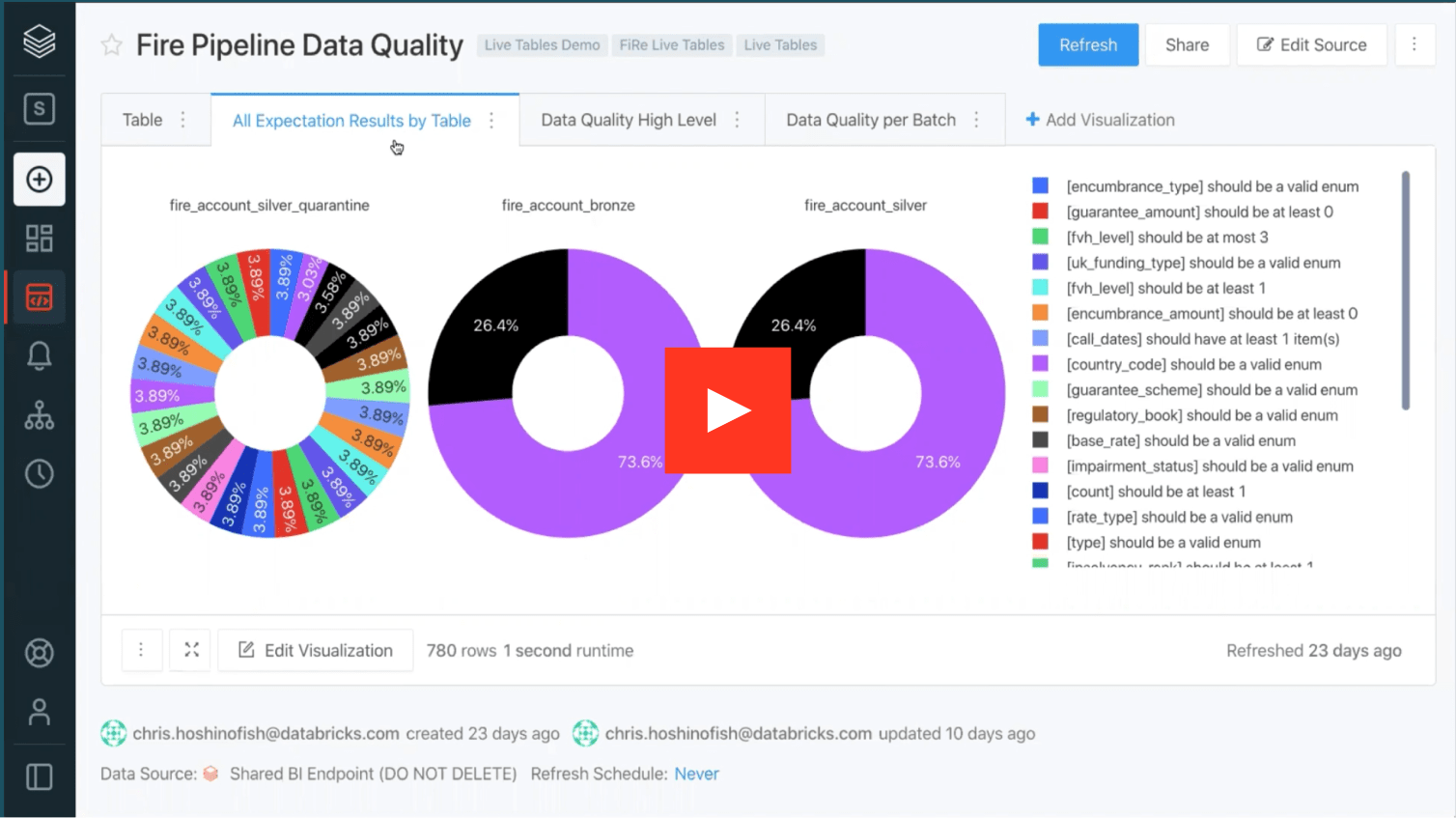
Task: Open kebab menu beside the fullscreen icon
Action: (141, 650)
